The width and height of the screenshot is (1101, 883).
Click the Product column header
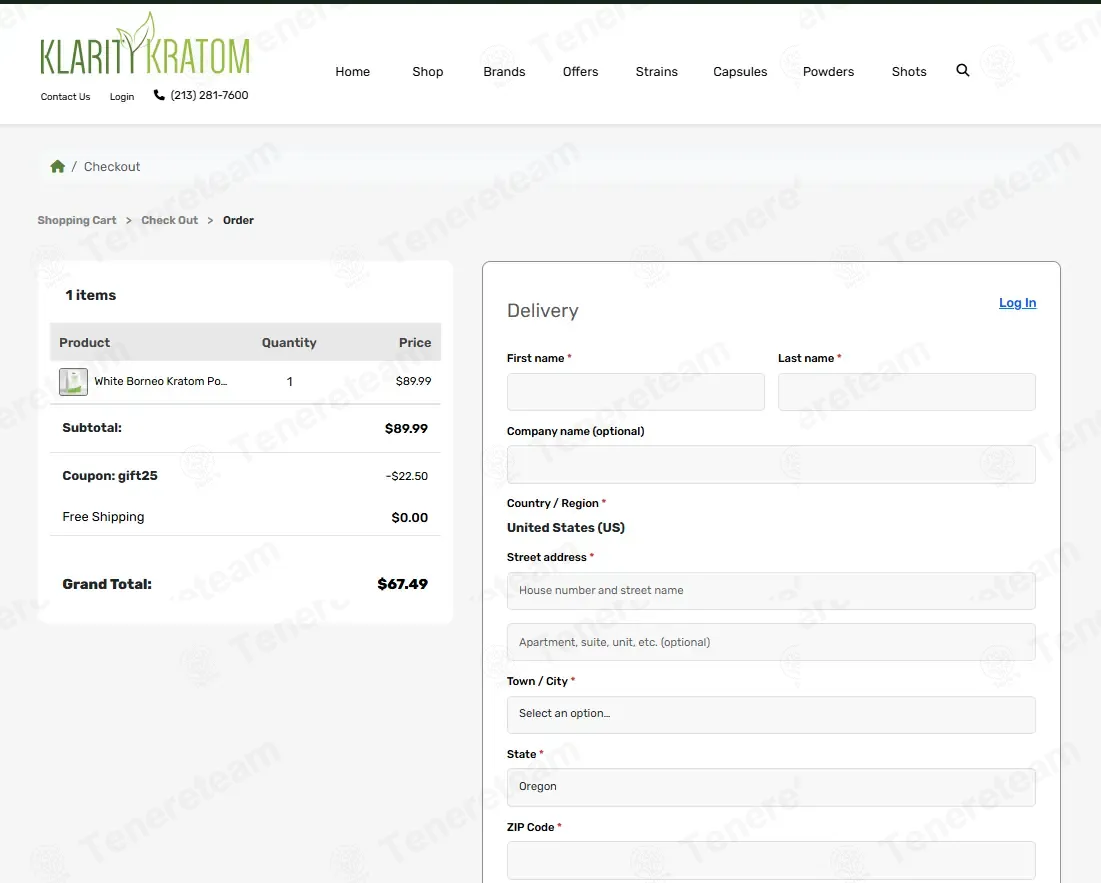pos(84,343)
